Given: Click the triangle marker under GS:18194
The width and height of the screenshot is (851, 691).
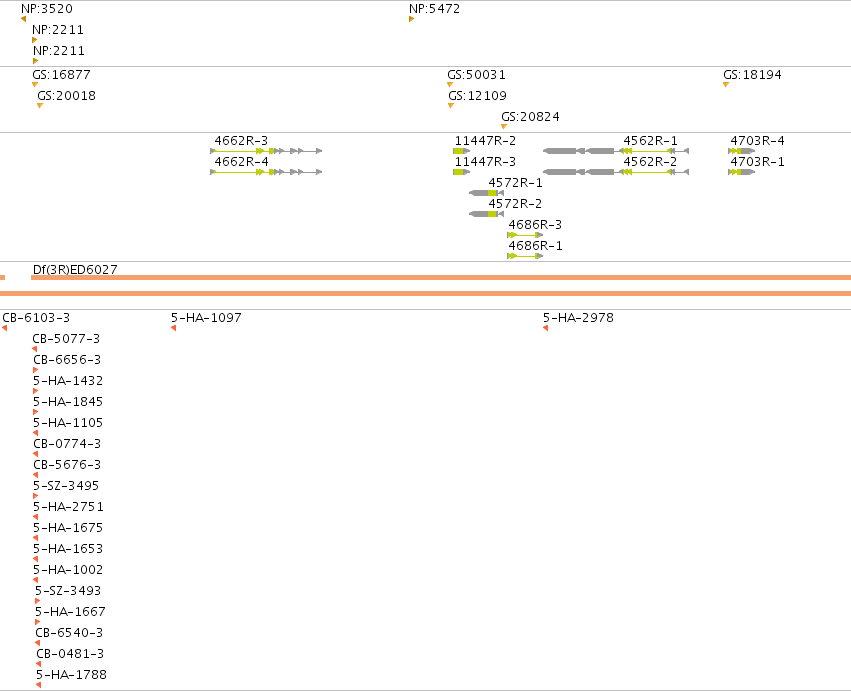Looking at the screenshot, I should (726, 85).
